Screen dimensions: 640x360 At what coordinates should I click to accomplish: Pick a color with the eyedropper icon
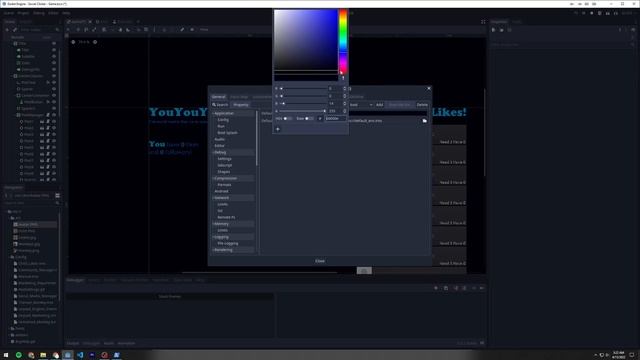343,78
